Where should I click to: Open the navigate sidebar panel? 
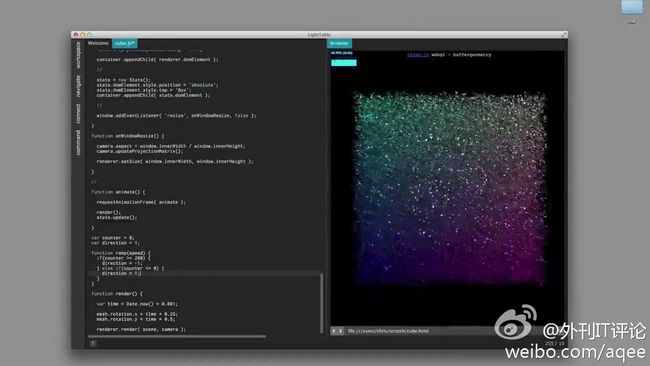click(78, 86)
